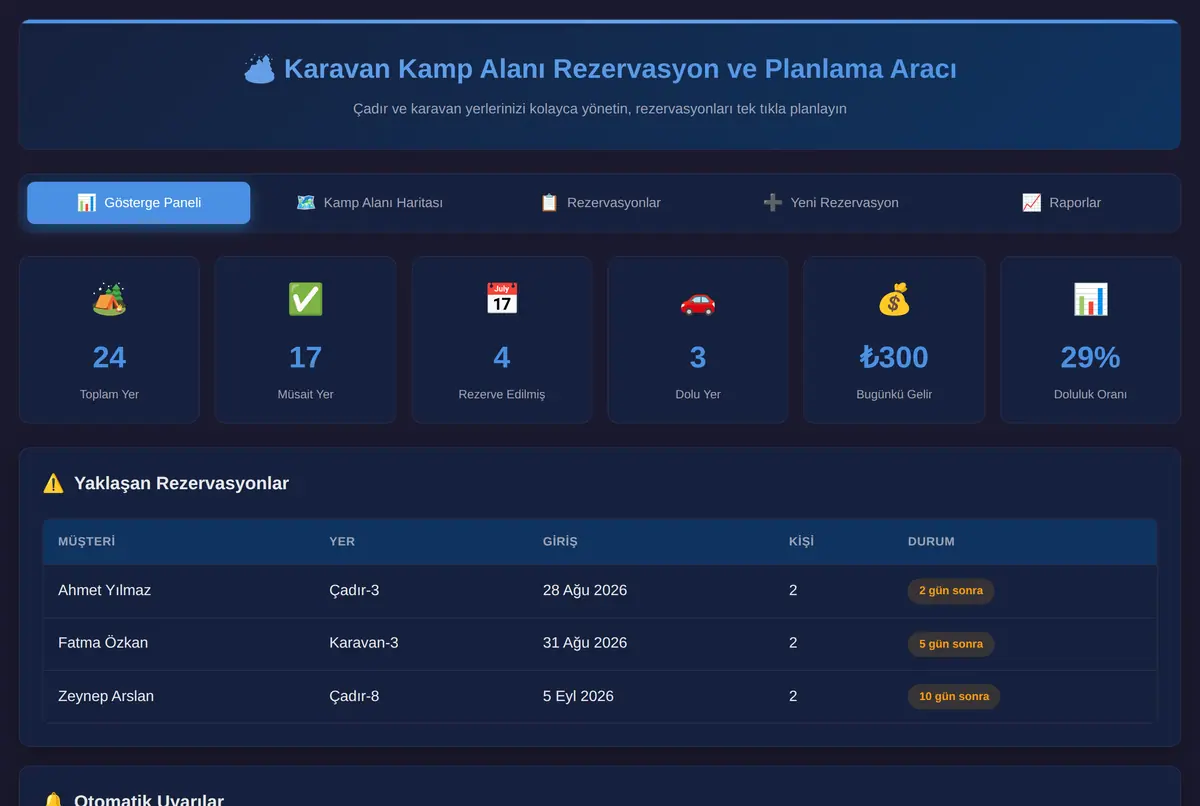Click the Toplam Yer value 24
Screen dimensions: 1200x806
coord(109,357)
